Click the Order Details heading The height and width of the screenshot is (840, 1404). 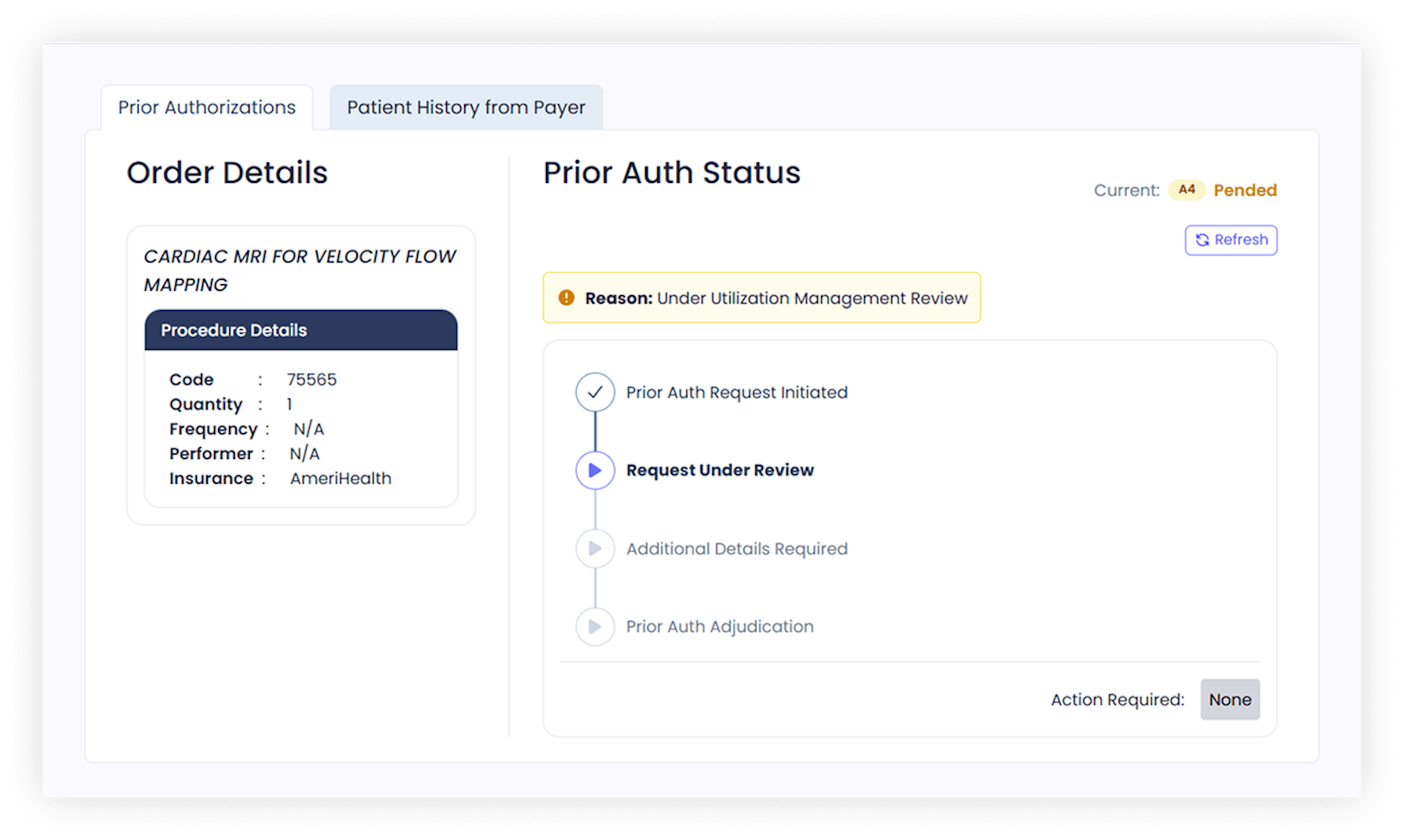coord(227,173)
